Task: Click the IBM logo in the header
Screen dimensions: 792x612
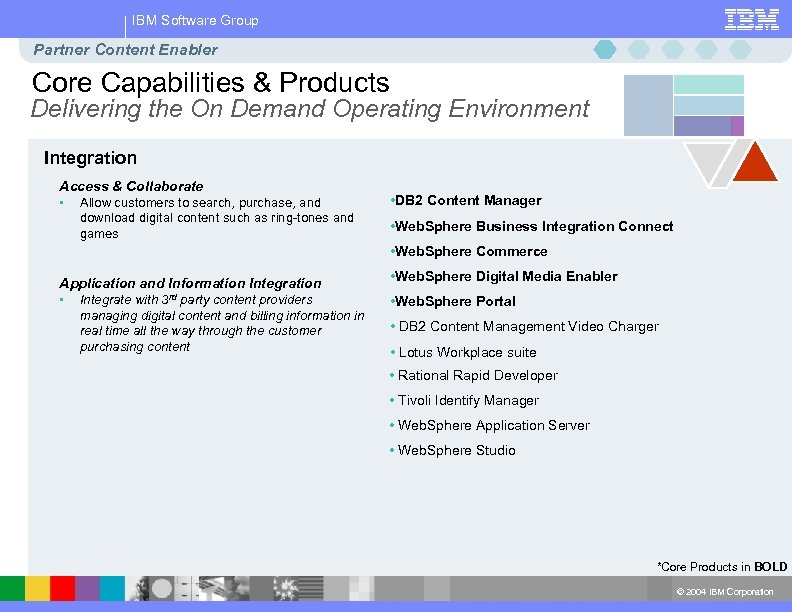Action: click(x=752, y=20)
